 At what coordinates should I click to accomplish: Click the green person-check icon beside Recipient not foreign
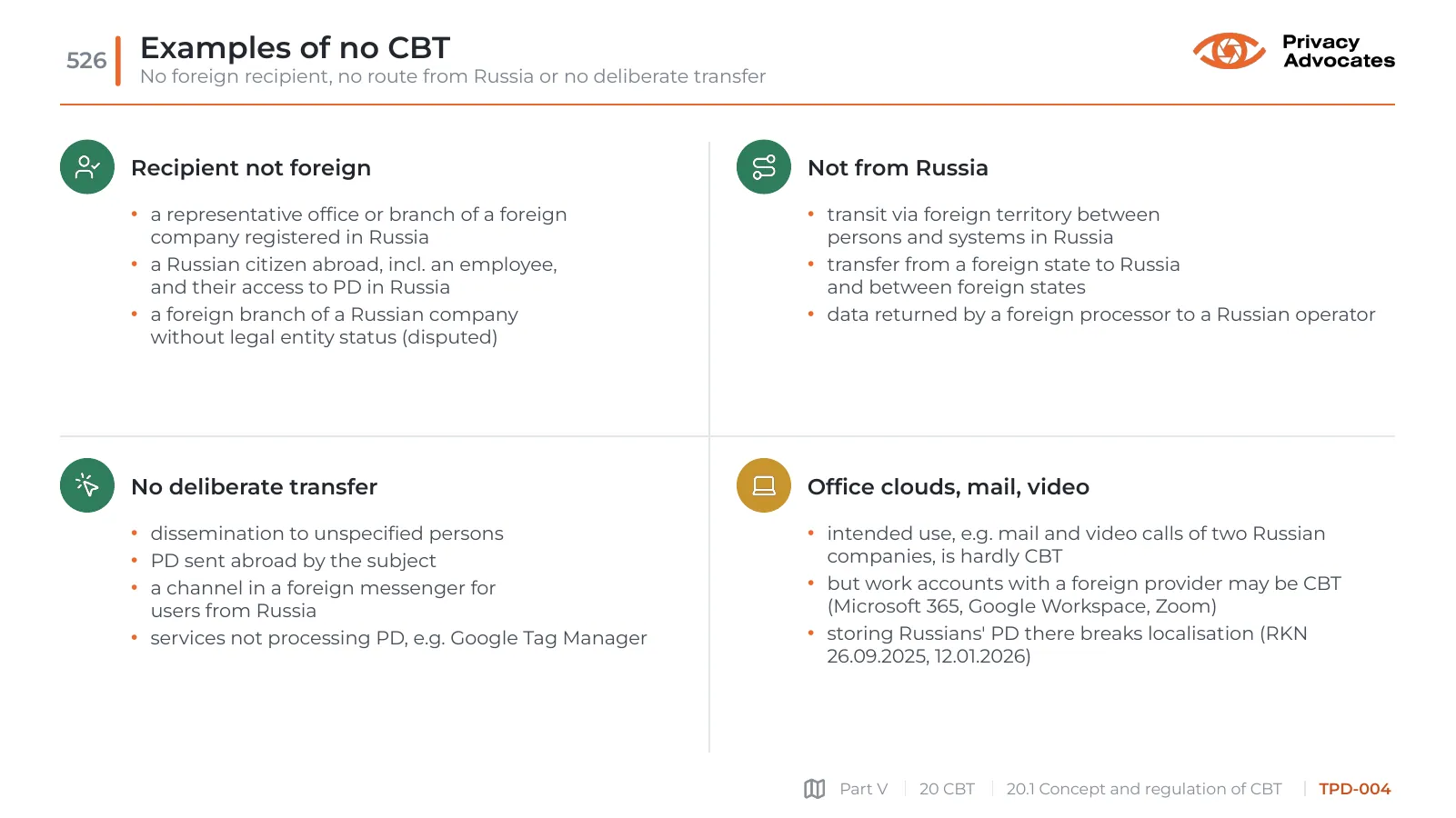87,167
